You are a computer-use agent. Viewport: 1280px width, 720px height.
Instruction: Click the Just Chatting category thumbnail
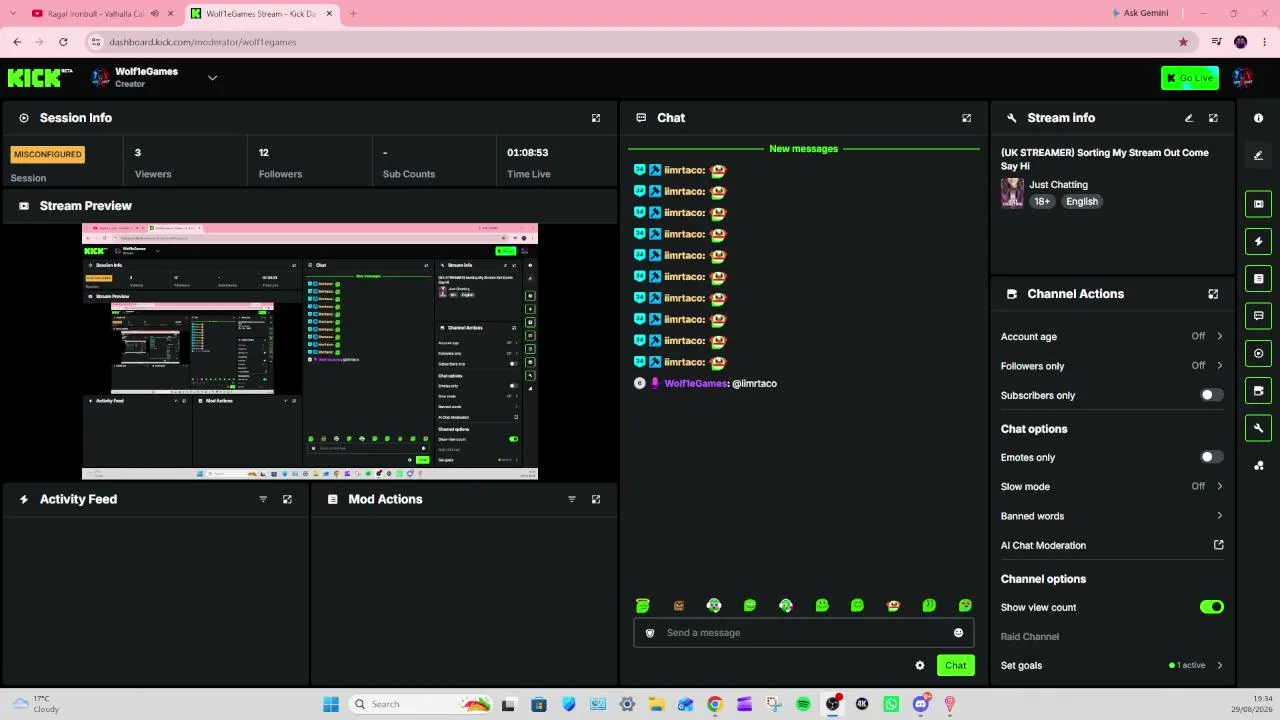pyautogui.click(x=1012, y=193)
